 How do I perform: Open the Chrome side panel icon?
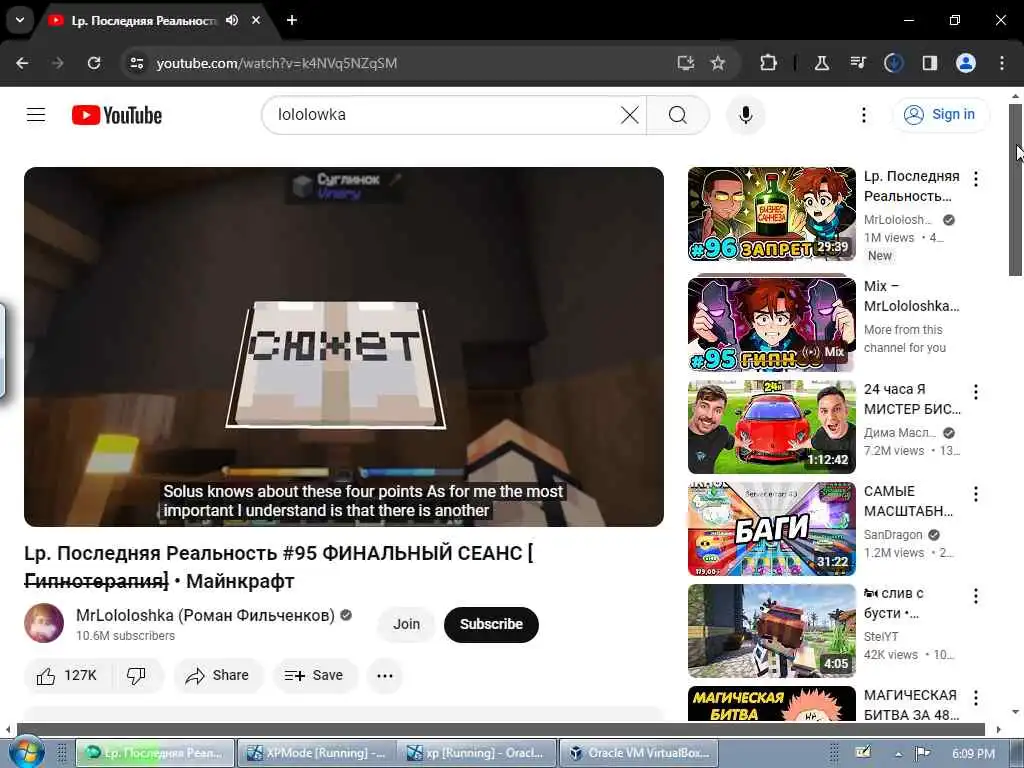coord(929,63)
